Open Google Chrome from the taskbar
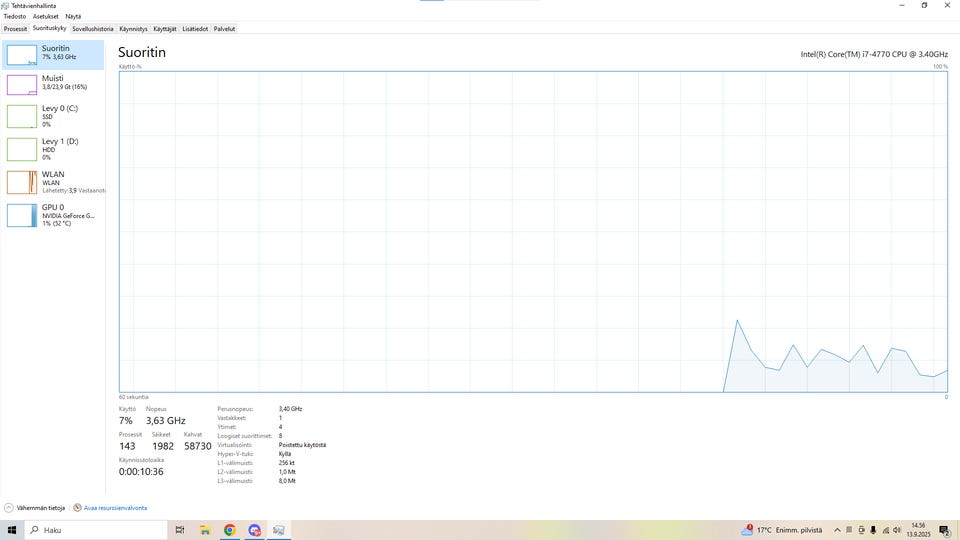The height and width of the screenshot is (540, 960). tap(230, 530)
